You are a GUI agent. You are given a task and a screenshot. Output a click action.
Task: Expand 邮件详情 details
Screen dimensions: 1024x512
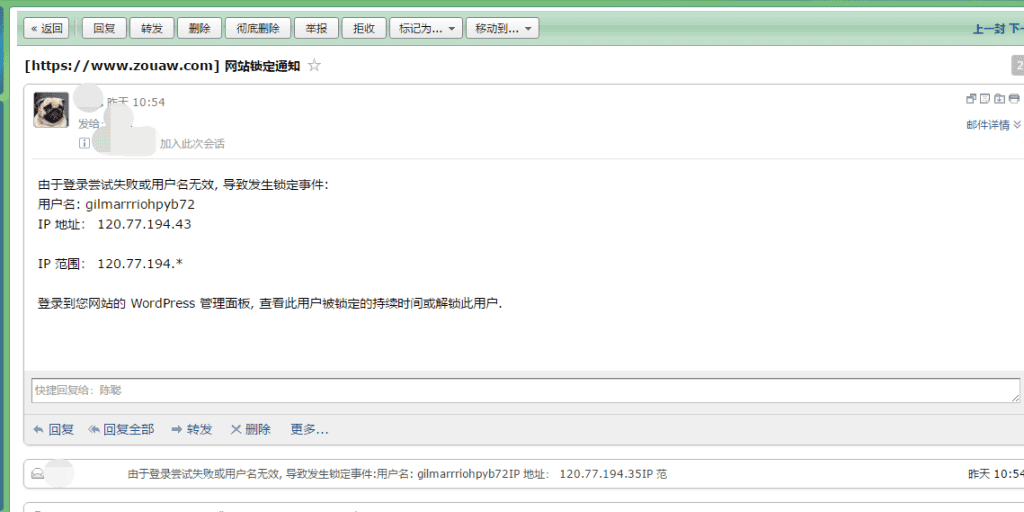993,125
